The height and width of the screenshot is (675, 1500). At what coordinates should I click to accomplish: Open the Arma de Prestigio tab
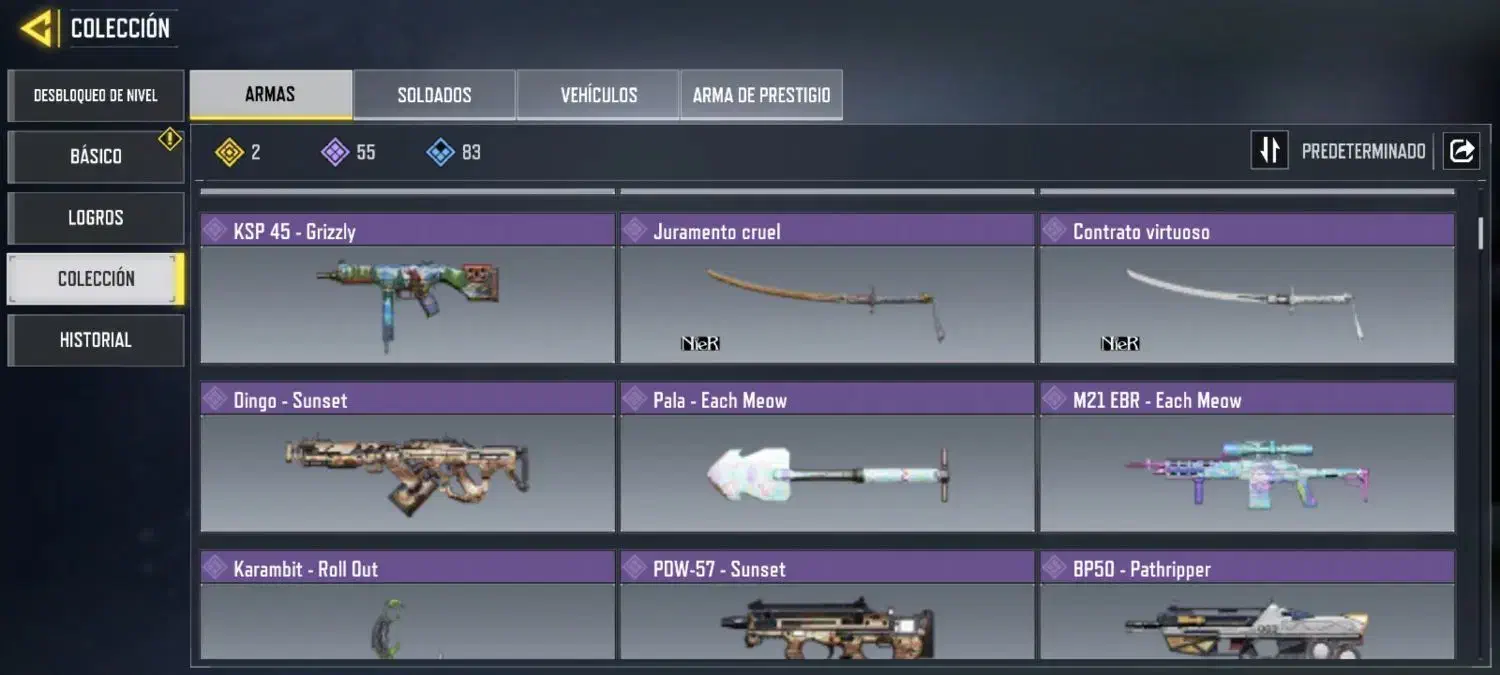(x=761, y=95)
